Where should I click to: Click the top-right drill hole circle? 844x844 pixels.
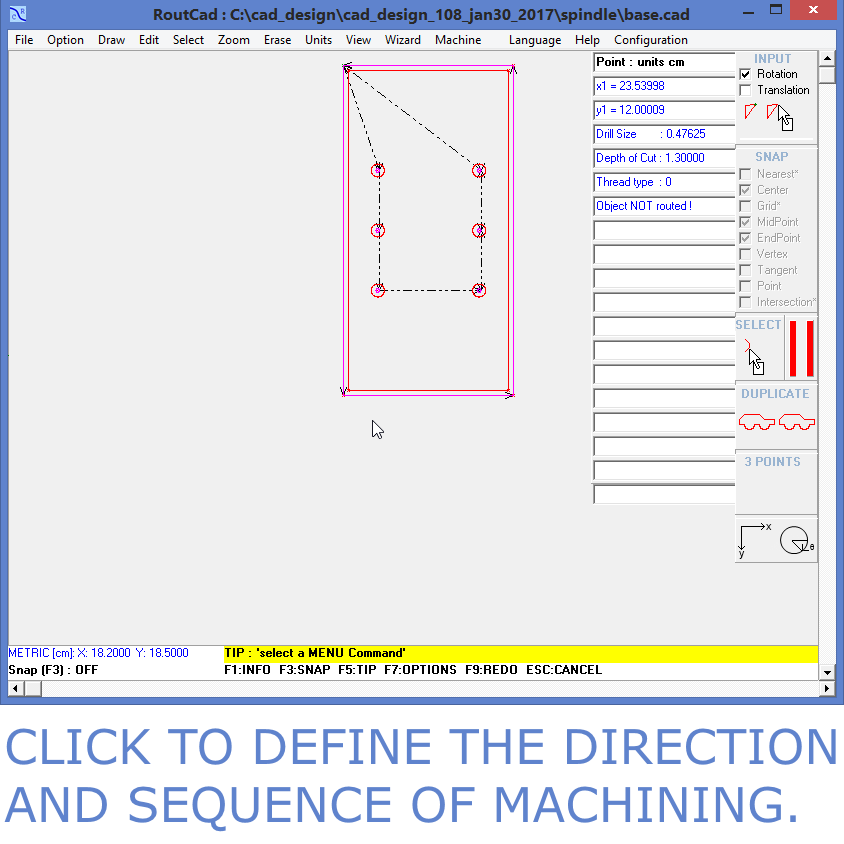479,171
